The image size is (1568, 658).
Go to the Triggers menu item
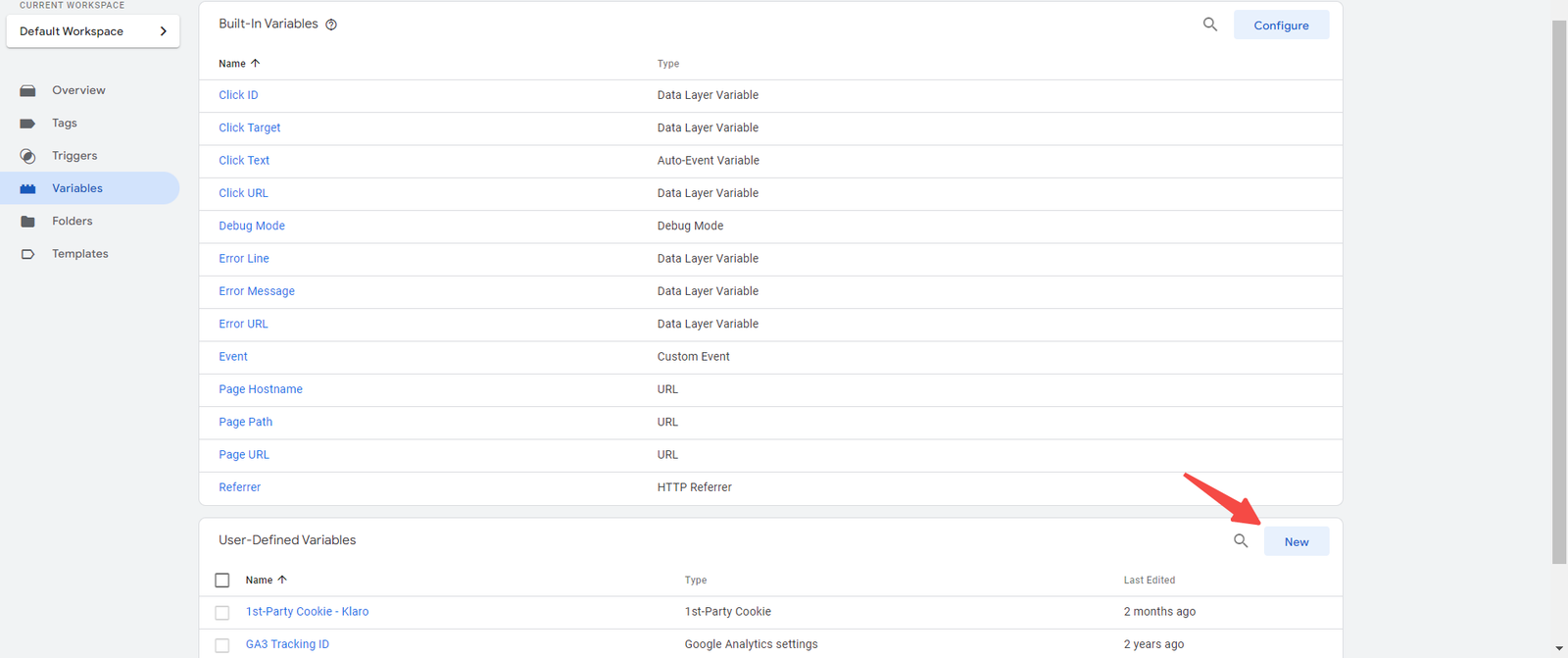pos(74,156)
